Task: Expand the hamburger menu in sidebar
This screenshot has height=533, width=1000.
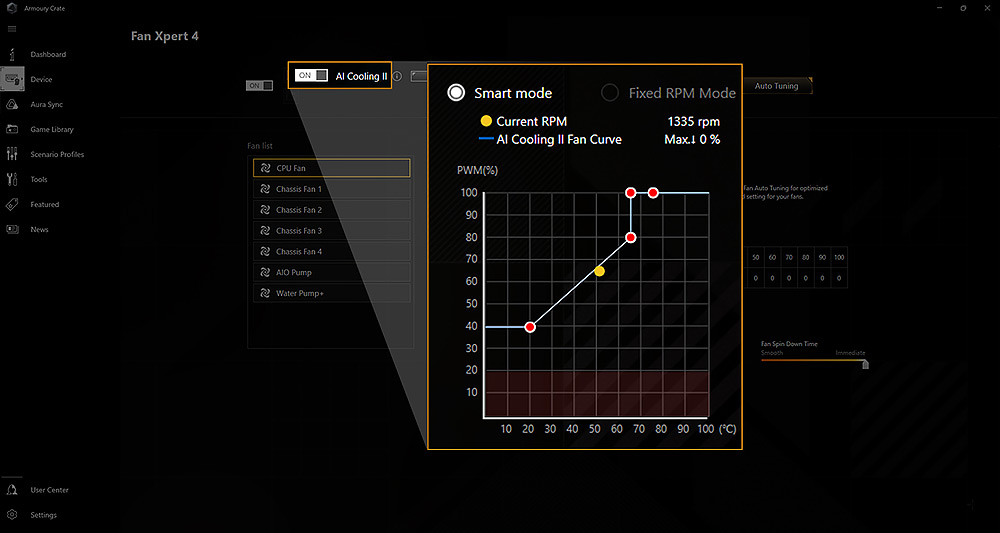Action: click(x=12, y=29)
